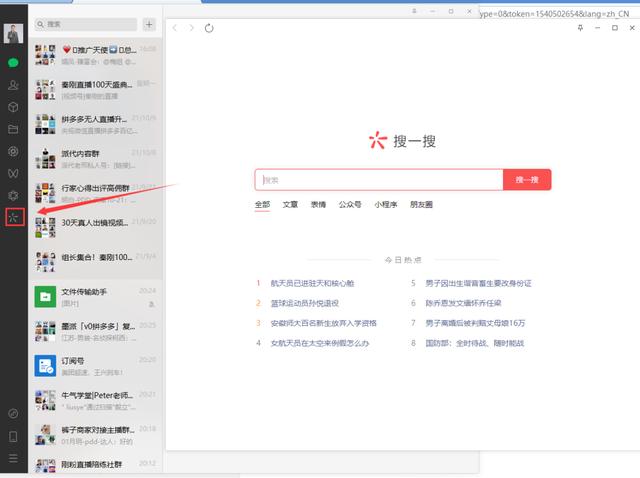Open the phone icon near sidebar bottom
The width and height of the screenshot is (640, 478).
[x=13, y=437]
